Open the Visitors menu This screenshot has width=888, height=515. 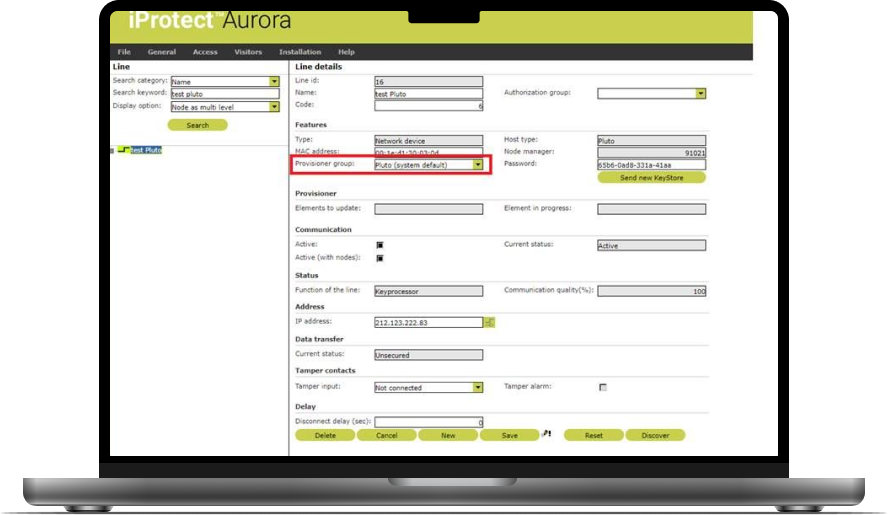click(x=248, y=52)
